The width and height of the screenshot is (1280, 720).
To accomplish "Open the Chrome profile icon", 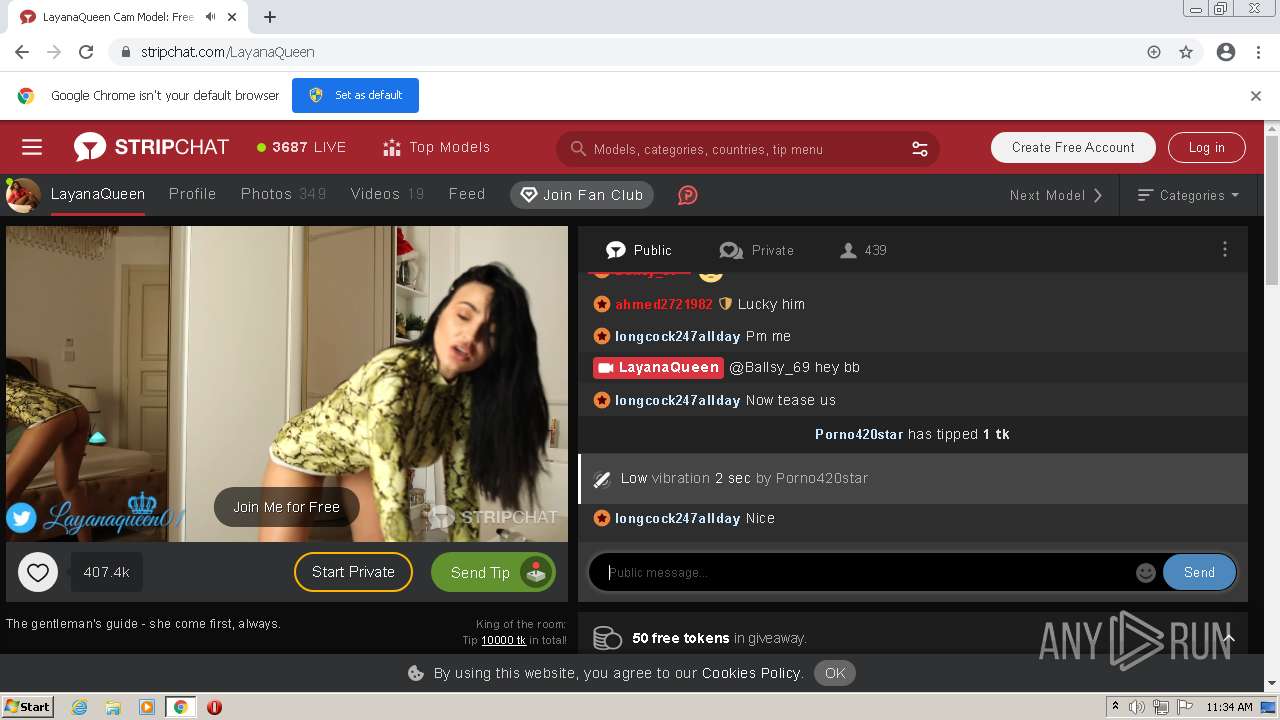I will click(1226, 52).
